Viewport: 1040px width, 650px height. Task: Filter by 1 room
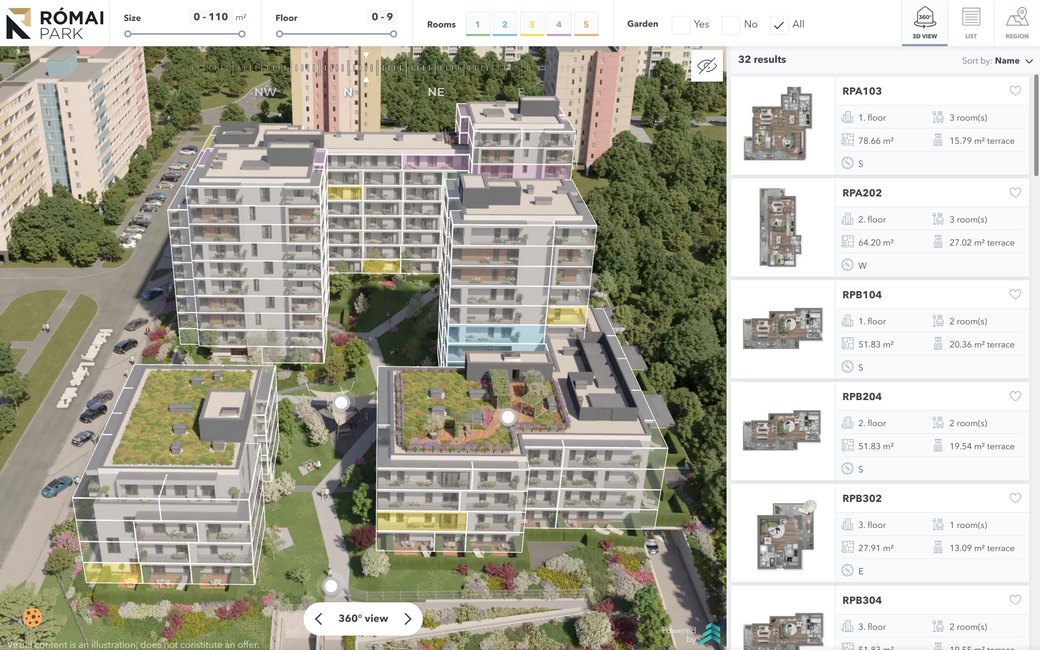tap(478, 24)
